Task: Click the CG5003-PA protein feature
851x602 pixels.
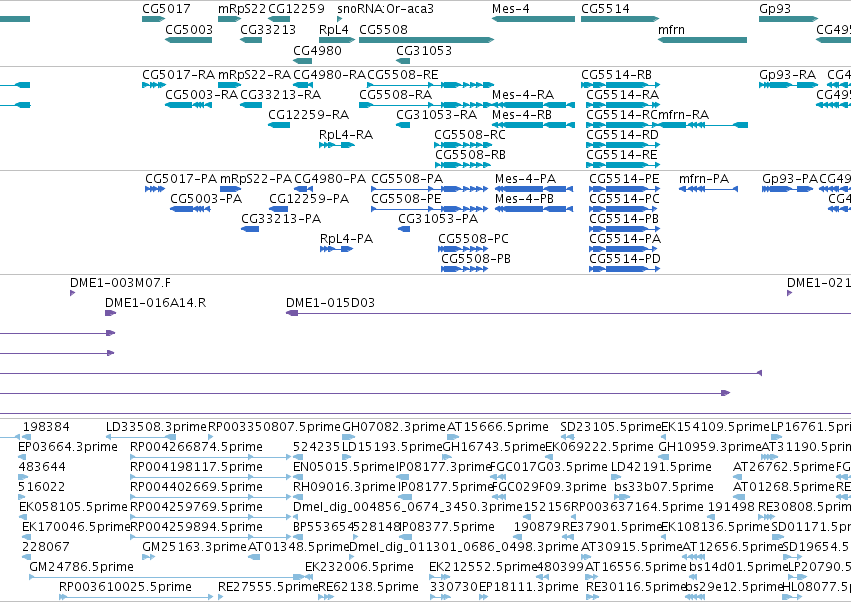Action: pyautogui.click(x=190, y=209)
